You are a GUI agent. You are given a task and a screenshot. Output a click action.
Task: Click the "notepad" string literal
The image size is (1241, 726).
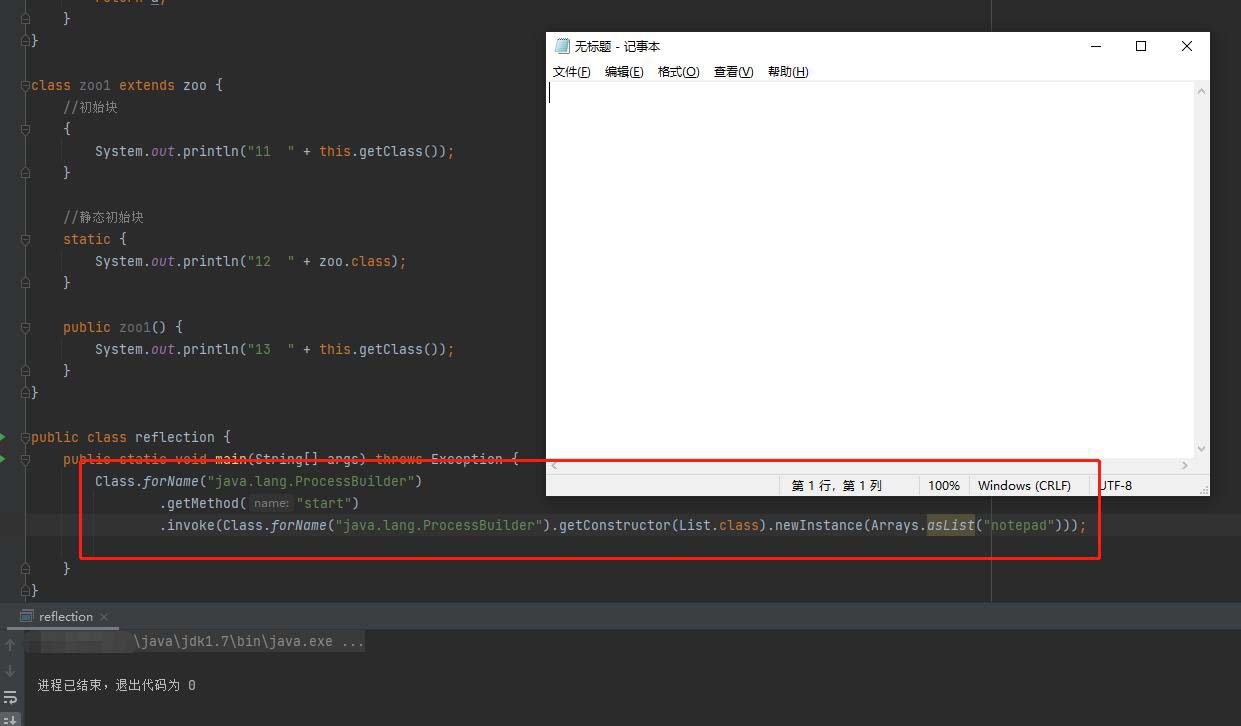pos(1018,525)
